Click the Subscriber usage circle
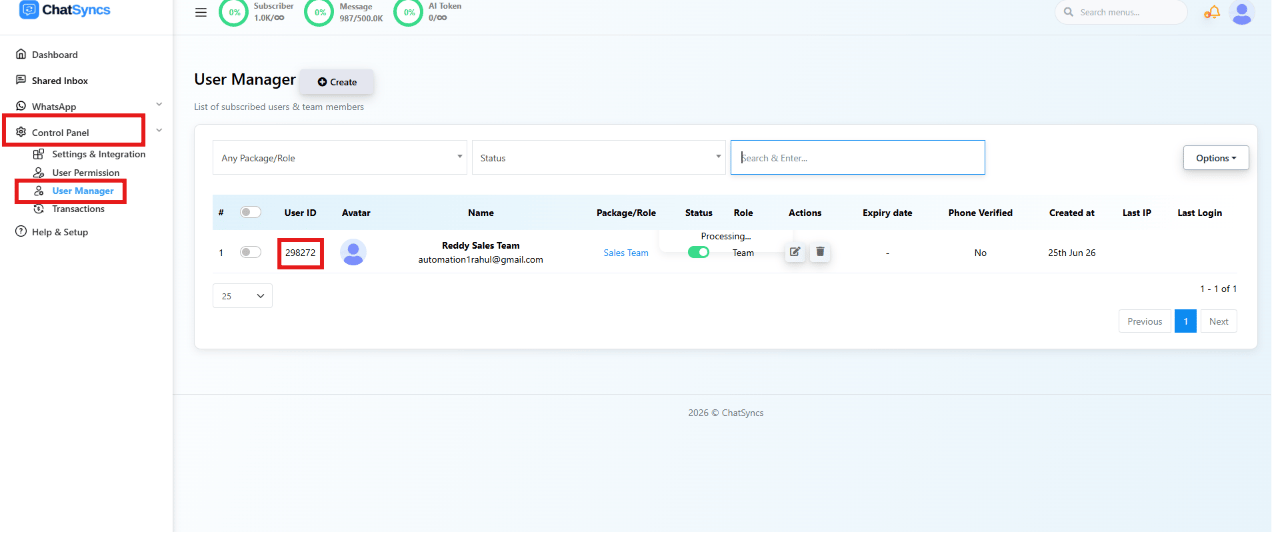1272x533 pixels. pos(234,13)
